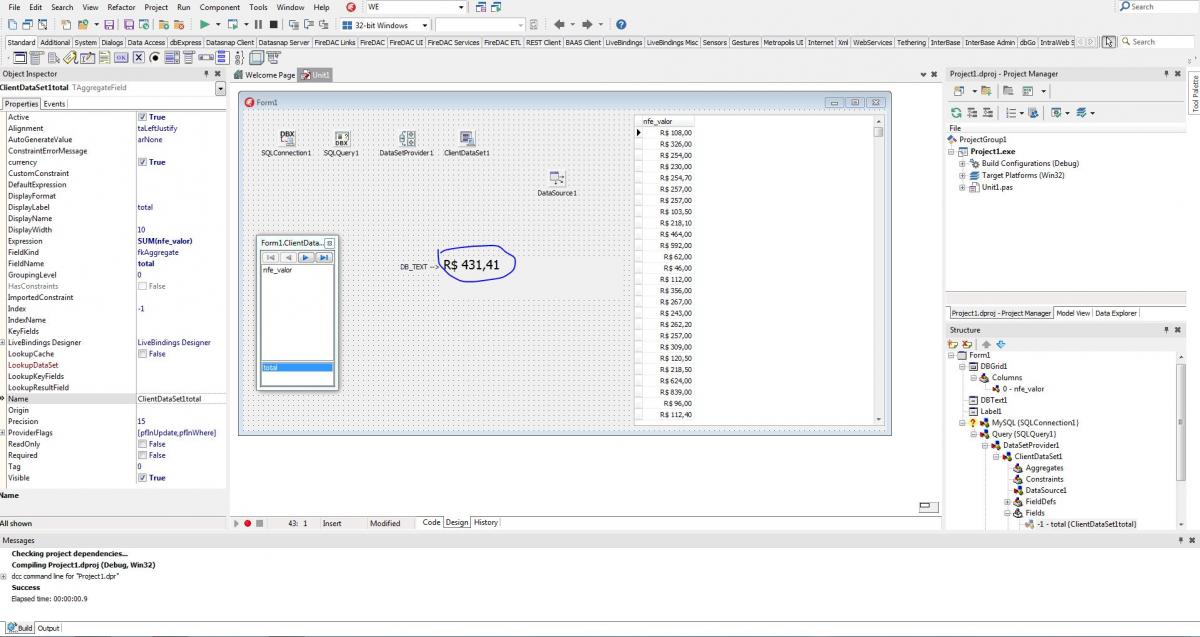Switch to the Output messages tab
Image resolution: width=1200 pixels, height=637 pixels.
pos(48,628)
